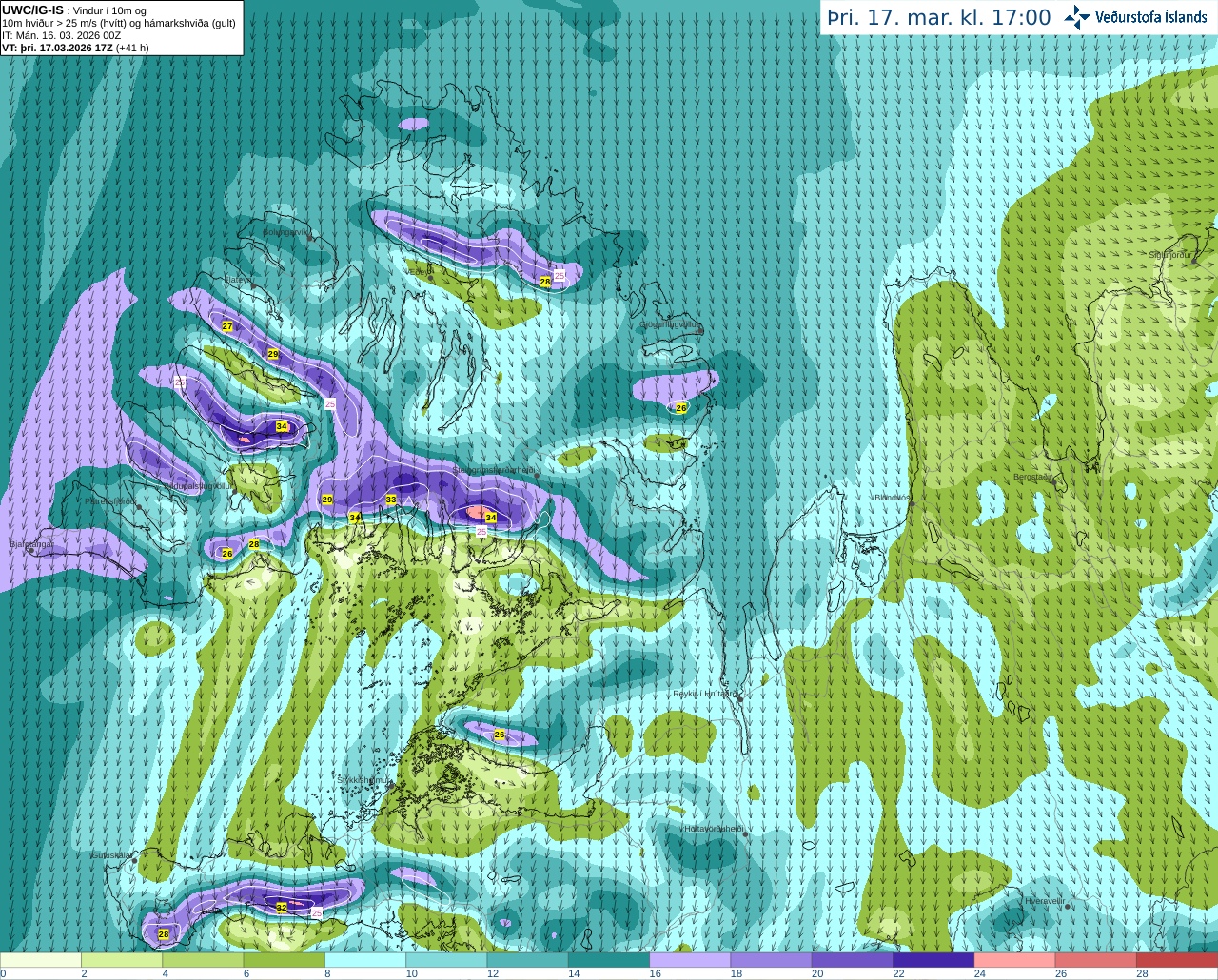Image resolution: width=1218 pixels, height=980 pixels.
Task: Click the Siglufjörður station label
Action: pyautogui.click(x=1171, y=255)
